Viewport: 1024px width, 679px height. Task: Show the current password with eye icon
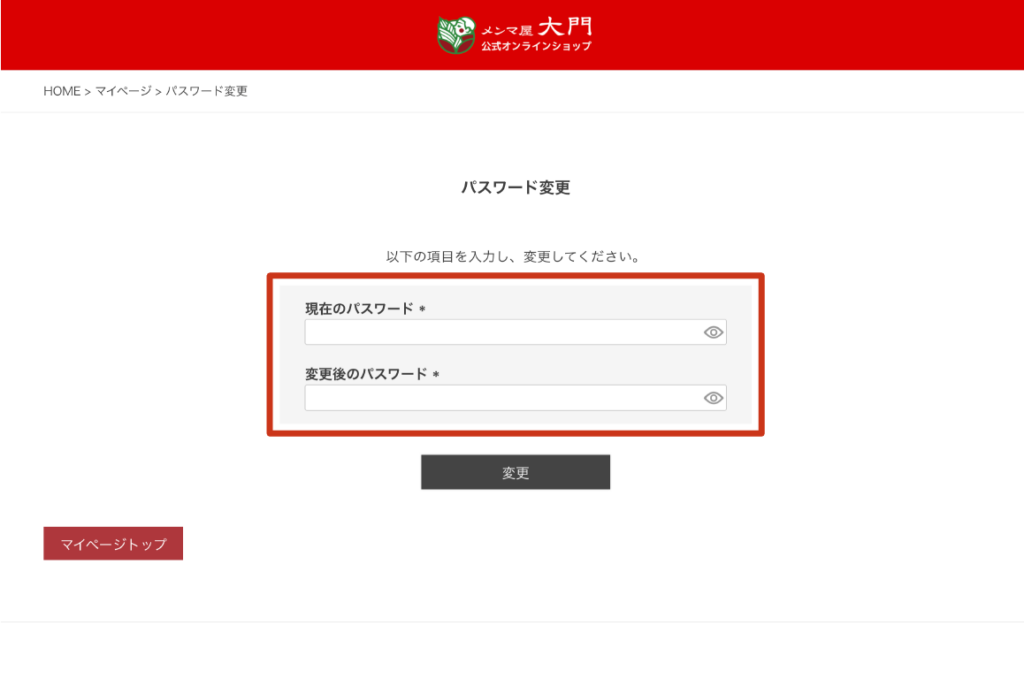(713, 332)
